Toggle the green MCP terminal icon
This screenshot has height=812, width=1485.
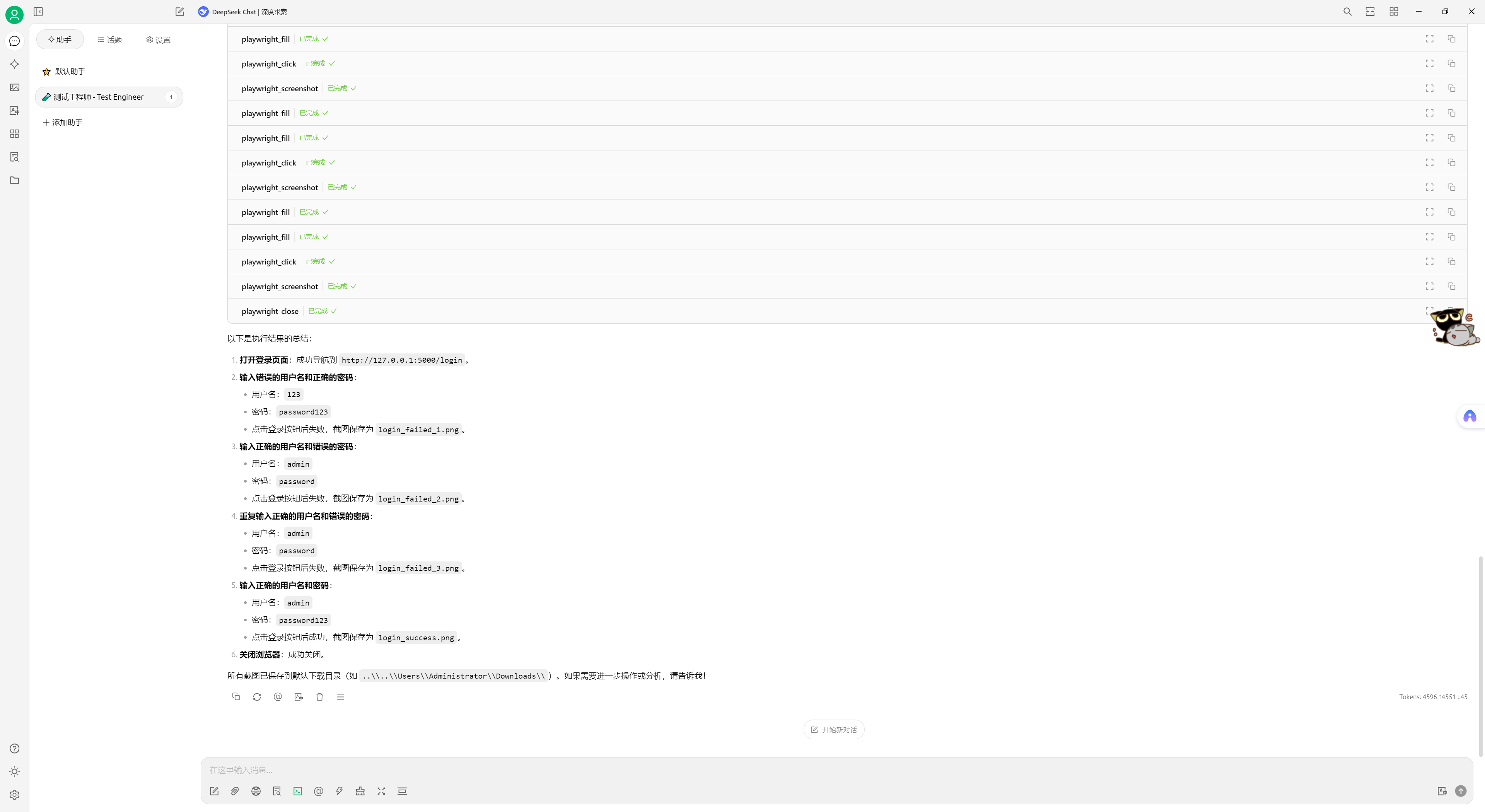pyautogui.click(x=297, y=791)
